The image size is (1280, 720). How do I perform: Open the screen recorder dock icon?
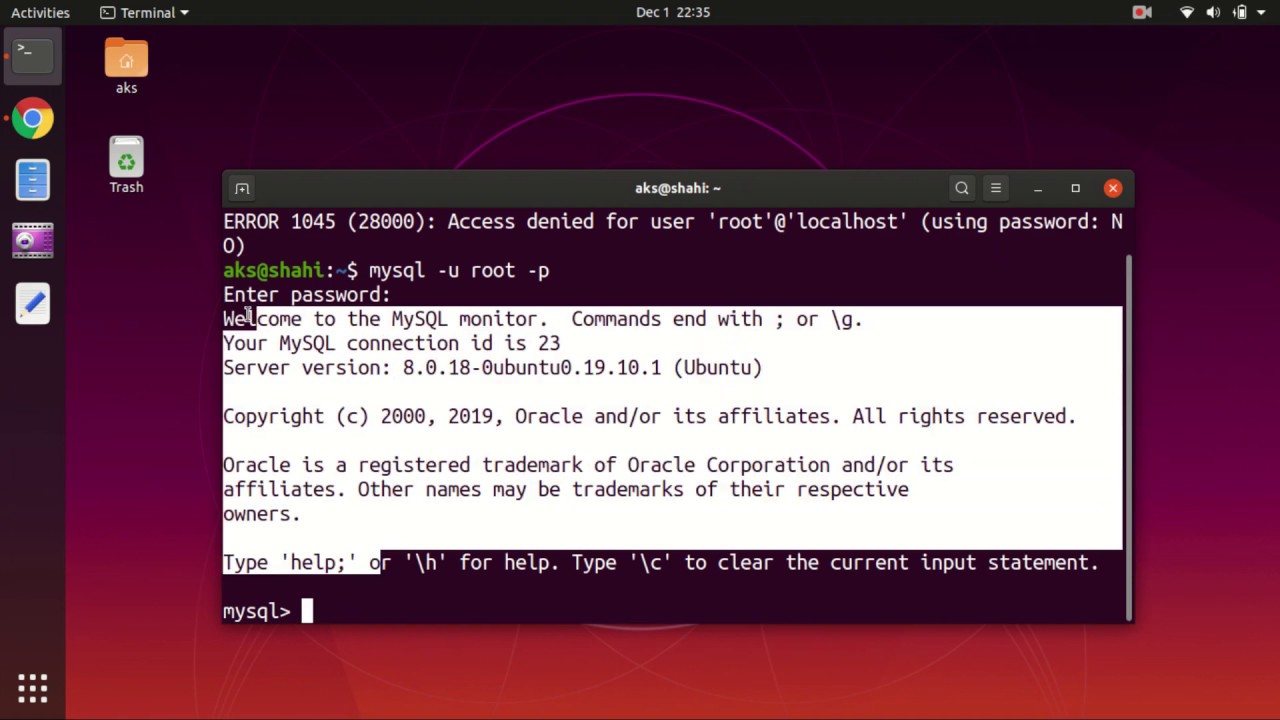pyautogui.click(x=32, y=242)
